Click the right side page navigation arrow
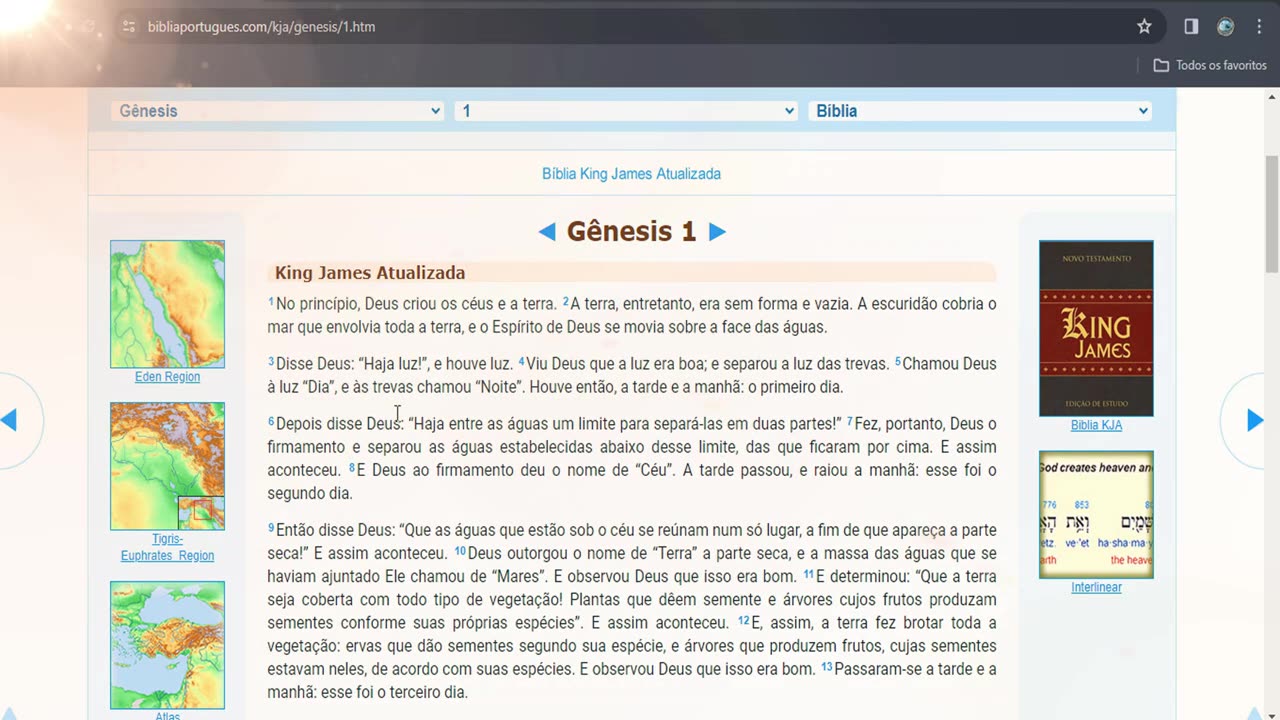The height and width of the screenshot is (720, 1280). [x=1255, y=421]
